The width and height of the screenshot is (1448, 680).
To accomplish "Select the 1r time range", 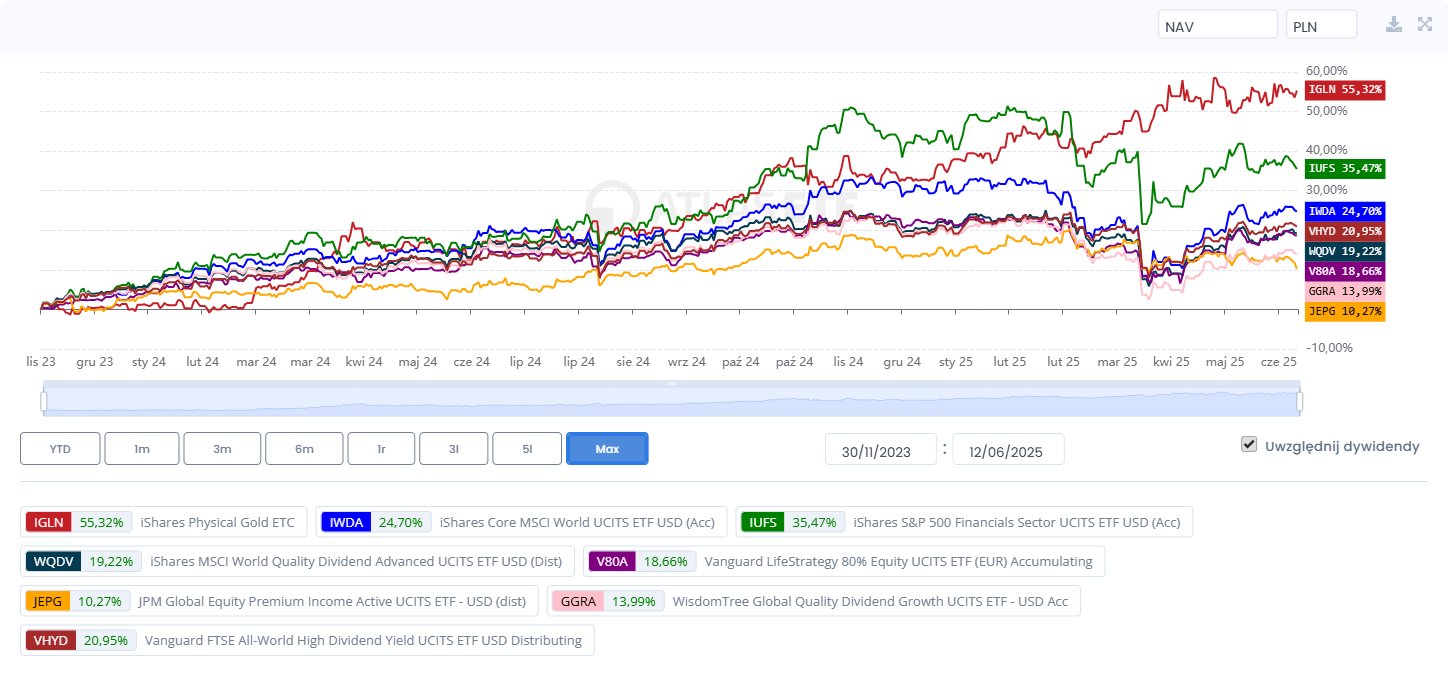I will pos(381,449).
